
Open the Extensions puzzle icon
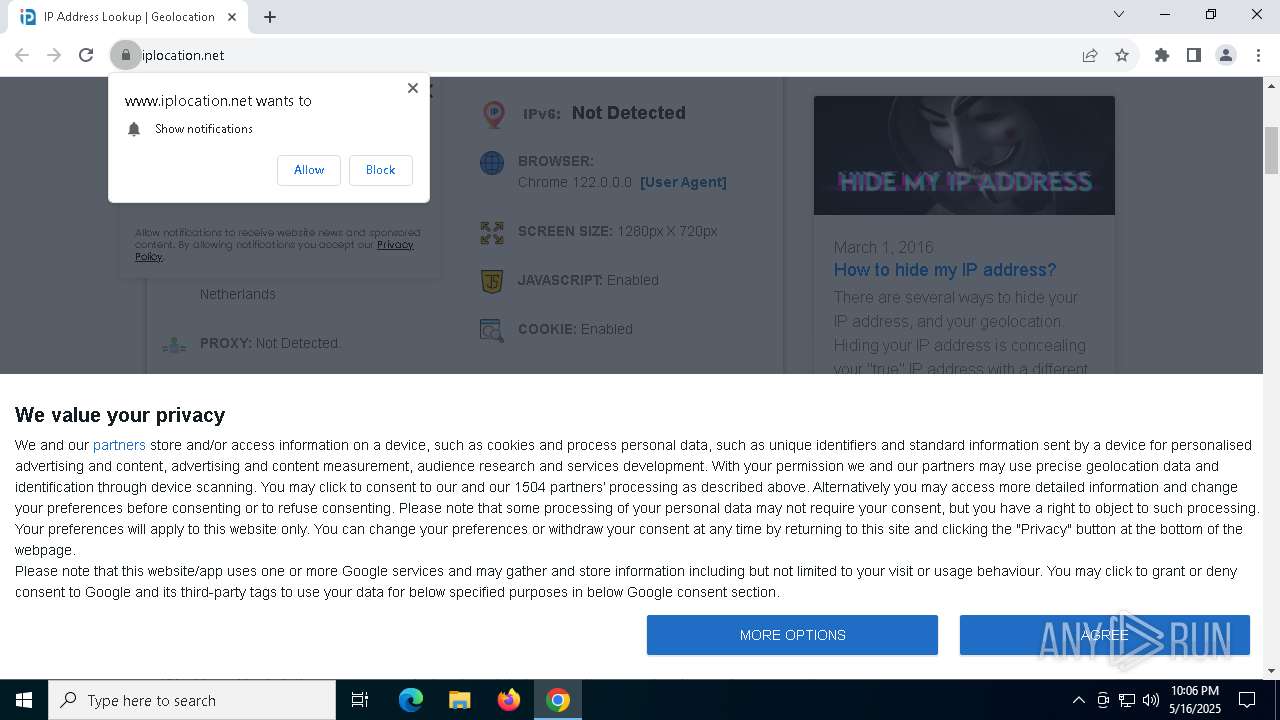pos(1162,55)
